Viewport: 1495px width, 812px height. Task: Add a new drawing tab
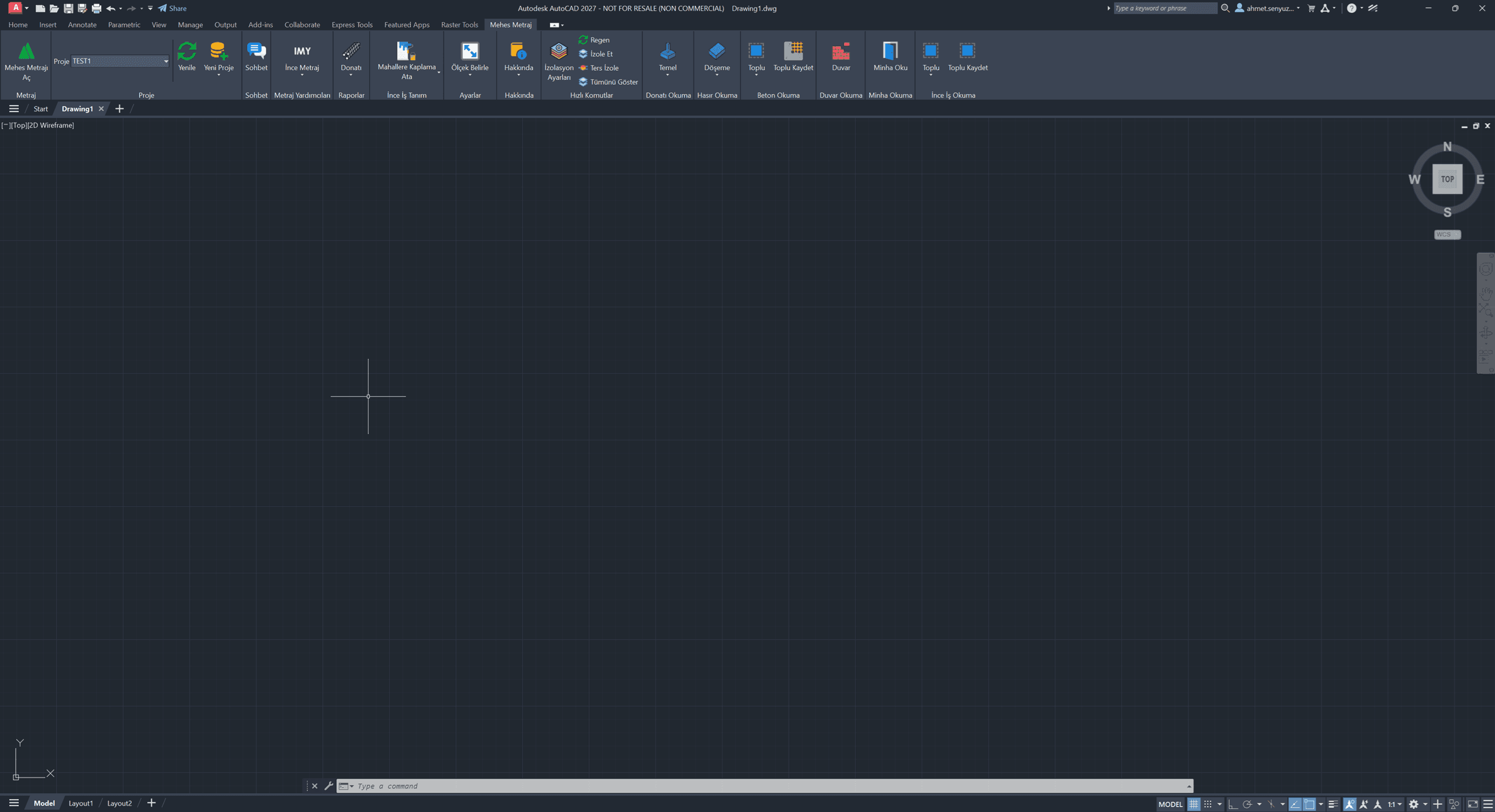tap(119, 109)
